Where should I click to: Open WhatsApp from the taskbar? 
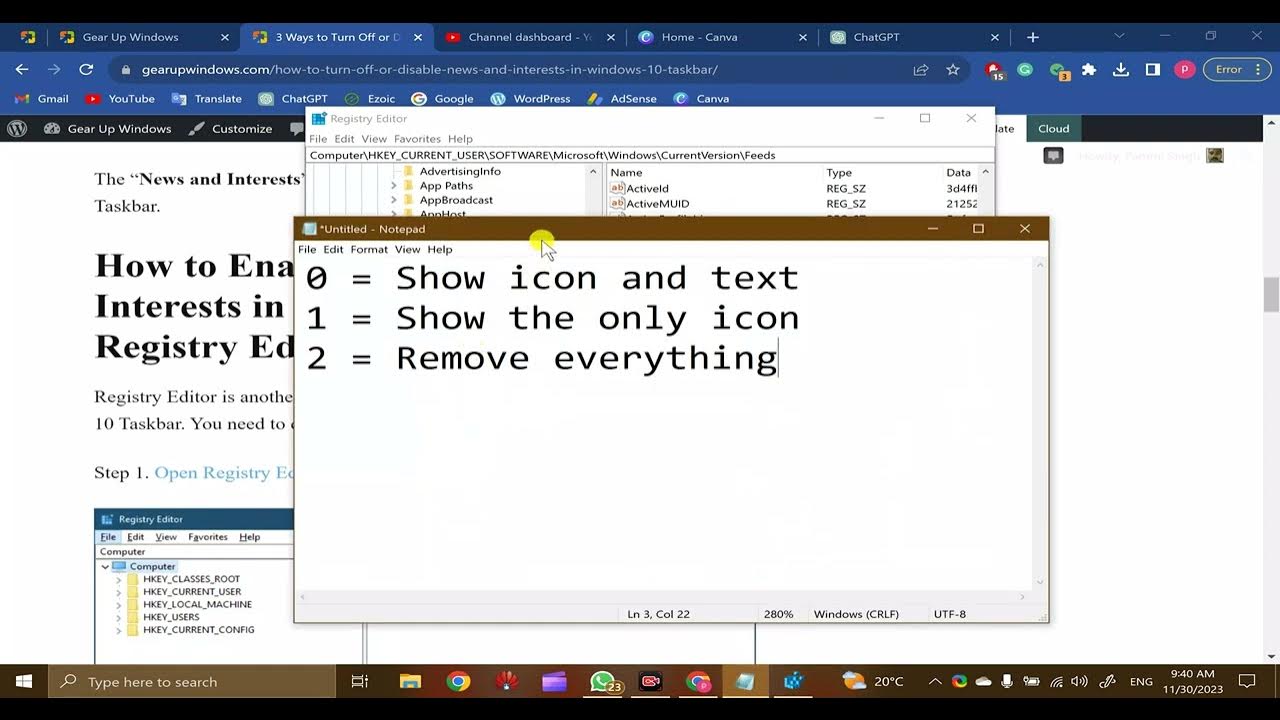tap(603, 682)
